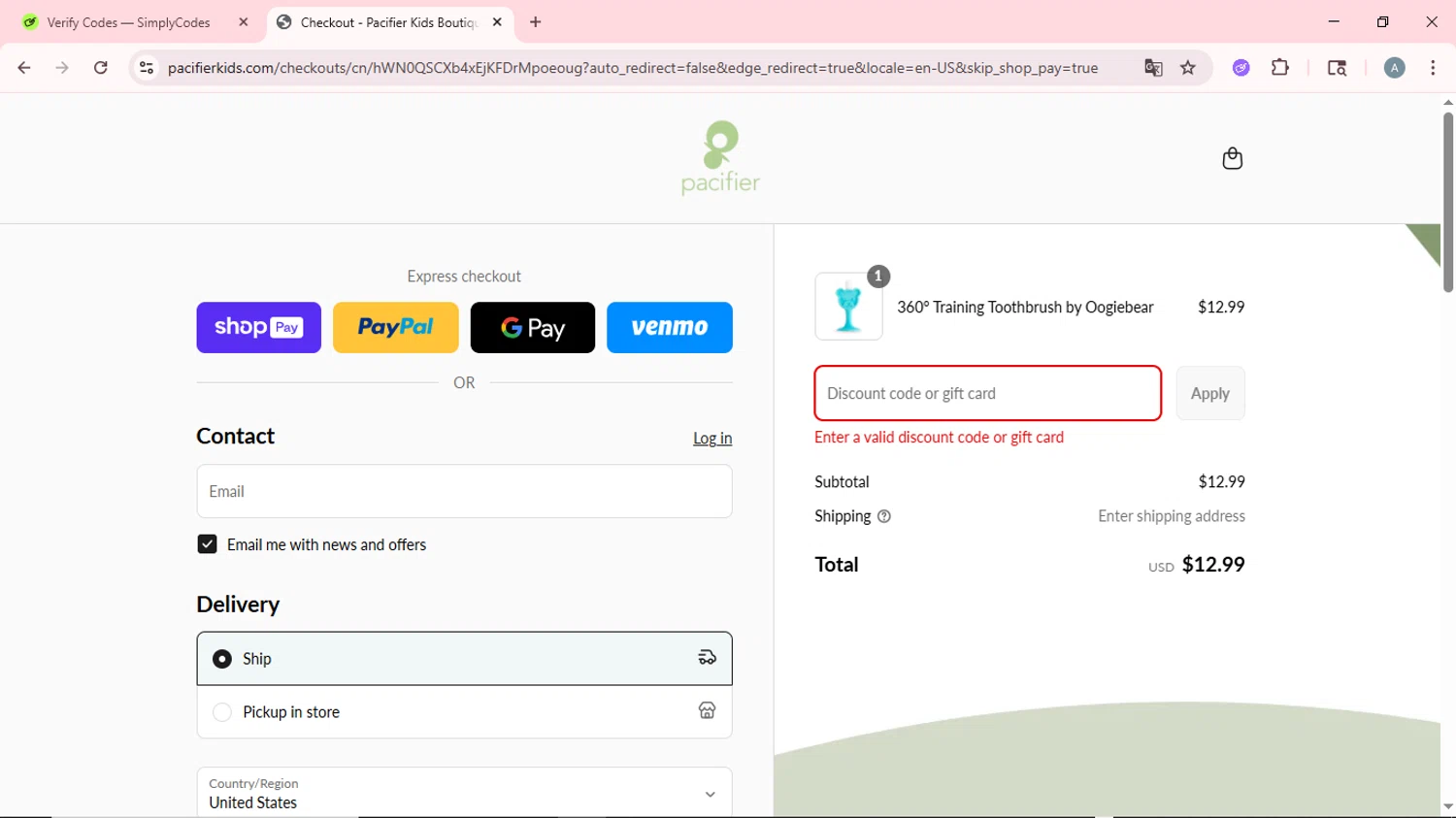Viewport: 1456px width, 818px height.
Task: Close the Checkout Pacifier Kids tab
Action: (x=497, y=22)
